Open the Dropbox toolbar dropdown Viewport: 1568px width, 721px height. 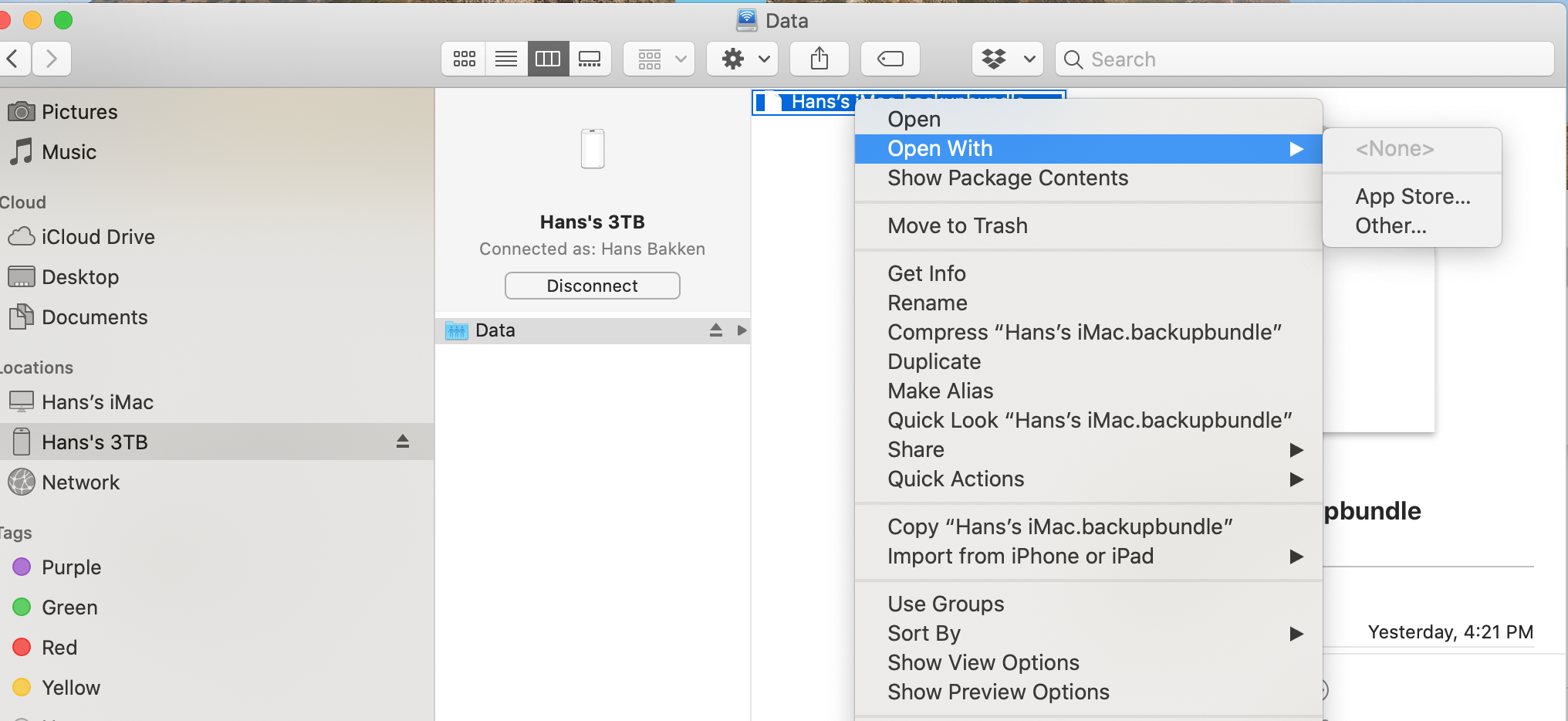click(x=1007, y=59)
